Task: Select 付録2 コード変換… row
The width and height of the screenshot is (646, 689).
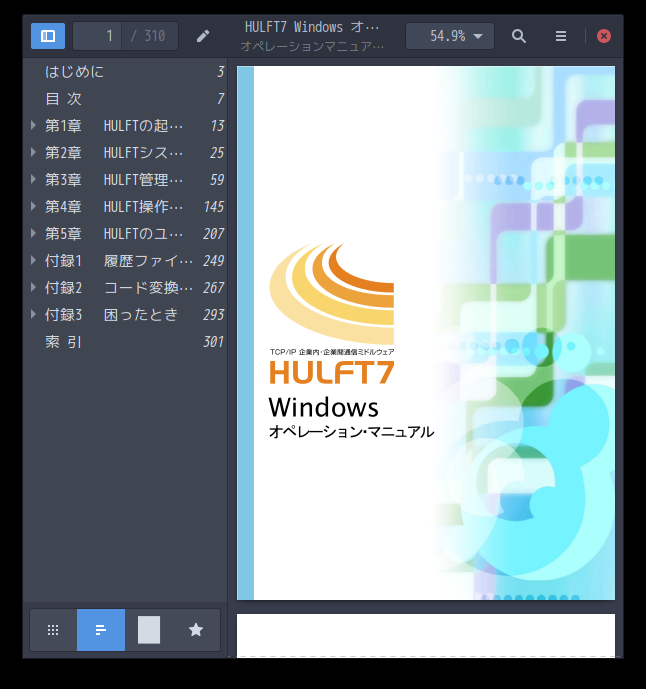Action: [125, 288]
